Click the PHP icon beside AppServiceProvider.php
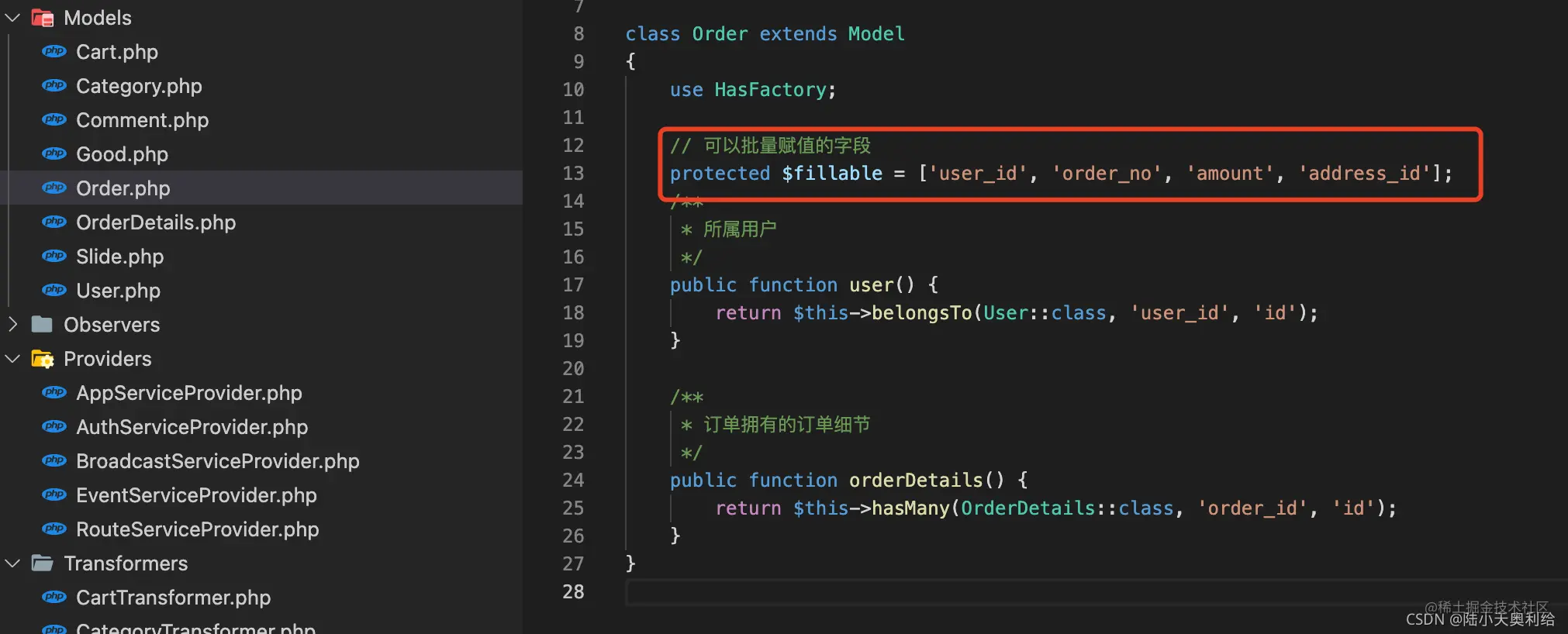1568x634 pixels. click(x=54, y=392)
